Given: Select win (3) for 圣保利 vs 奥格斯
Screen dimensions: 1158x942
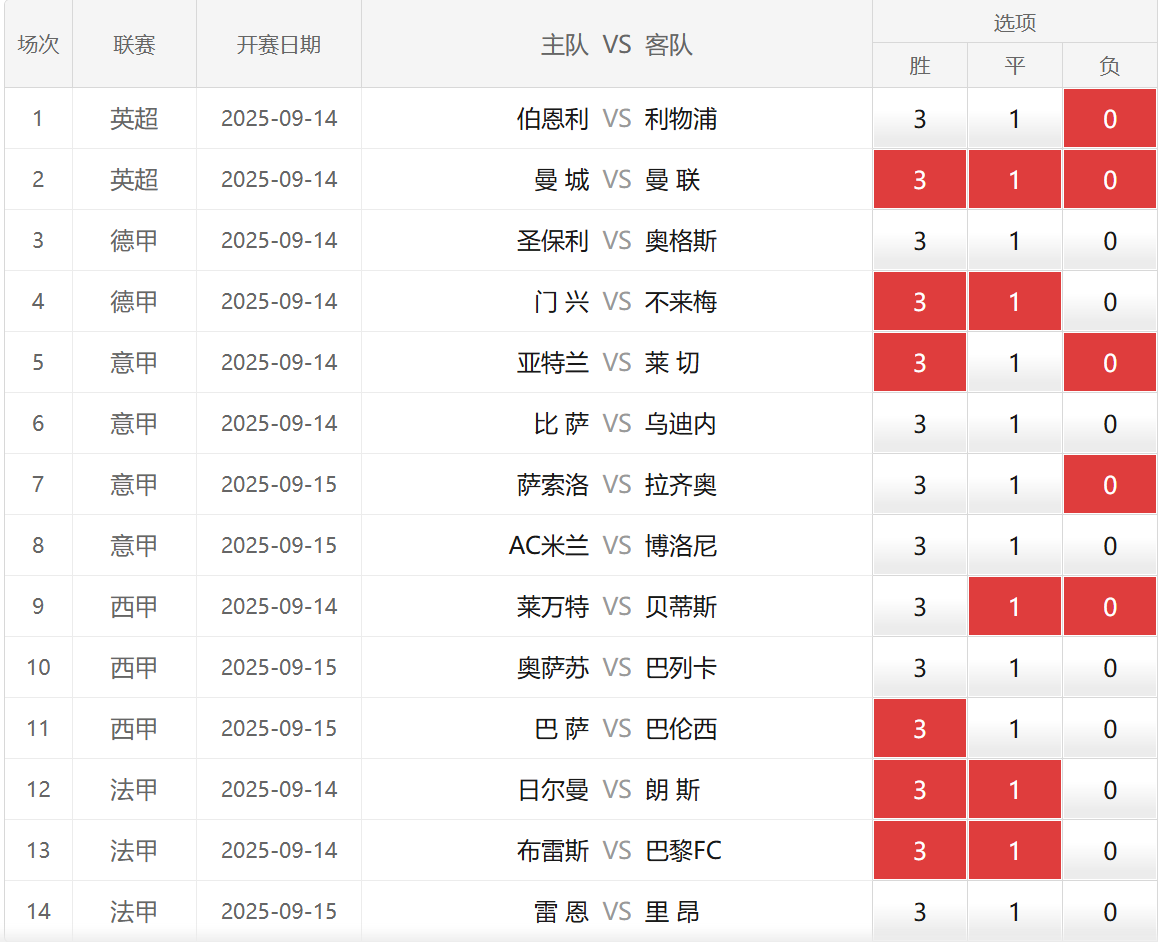Looking at the screenshot, I should 919,241.
